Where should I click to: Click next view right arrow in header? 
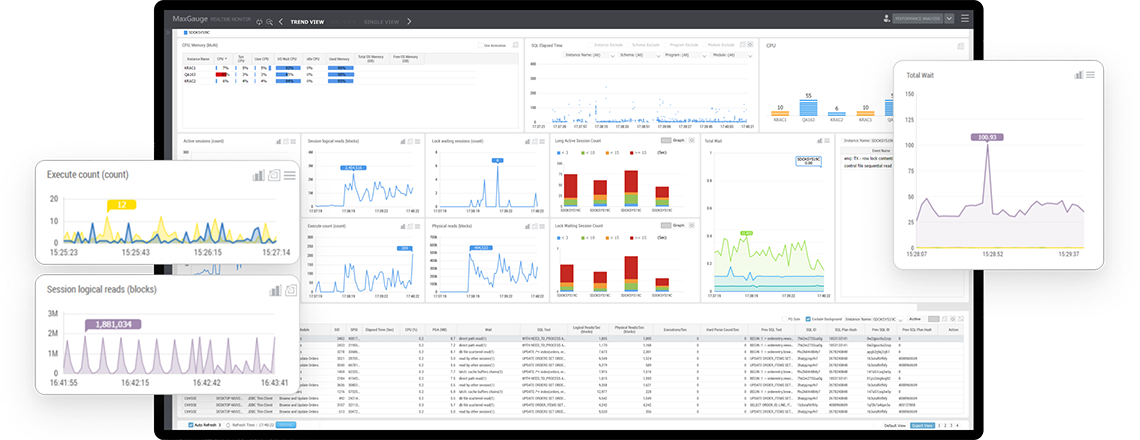pyautogui.click(x=409, y=20)
